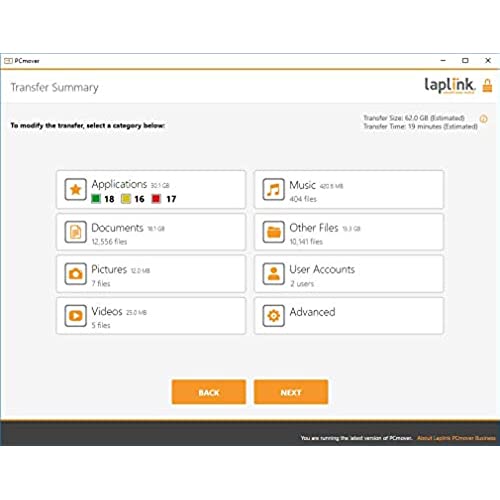This screenshot has height=500, width=500.
Task: Open the Documents category label
Action: click(x=117, y=228)
